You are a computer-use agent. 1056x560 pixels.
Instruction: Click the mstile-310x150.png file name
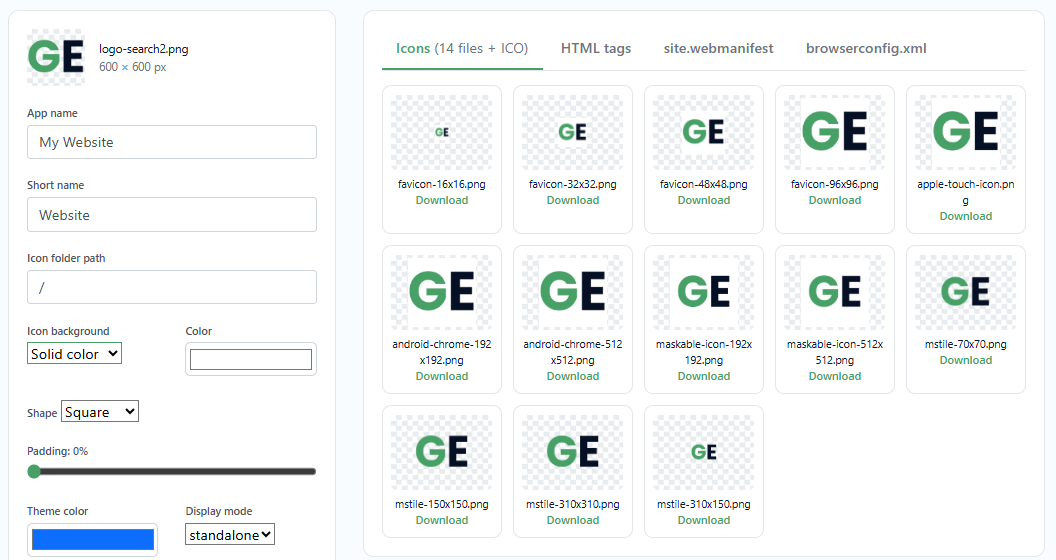pos(704,504)
